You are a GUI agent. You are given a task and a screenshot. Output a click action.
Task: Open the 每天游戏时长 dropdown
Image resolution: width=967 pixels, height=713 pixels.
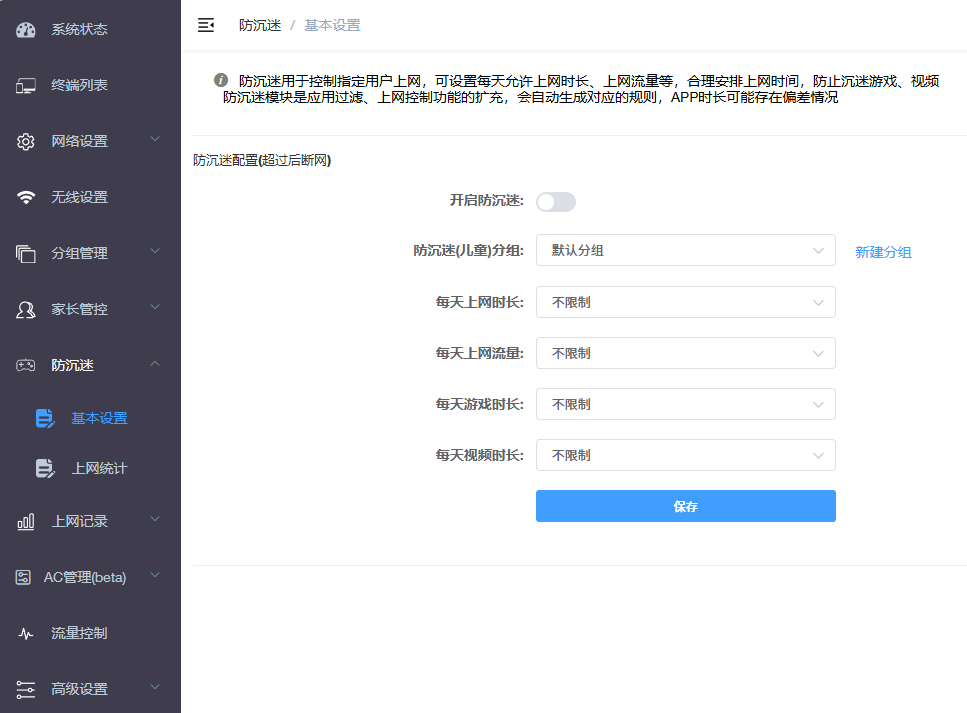pyautogui.click(x=685, y=404)
